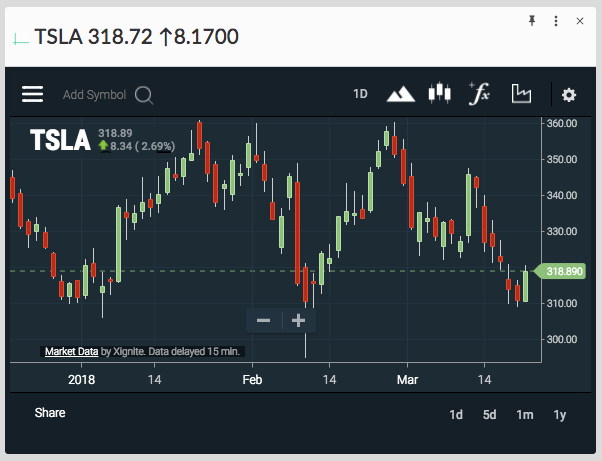This screenshot has width=602, height=461.
Task: Open the fx studies icon
Action: [x=479, y=93]
